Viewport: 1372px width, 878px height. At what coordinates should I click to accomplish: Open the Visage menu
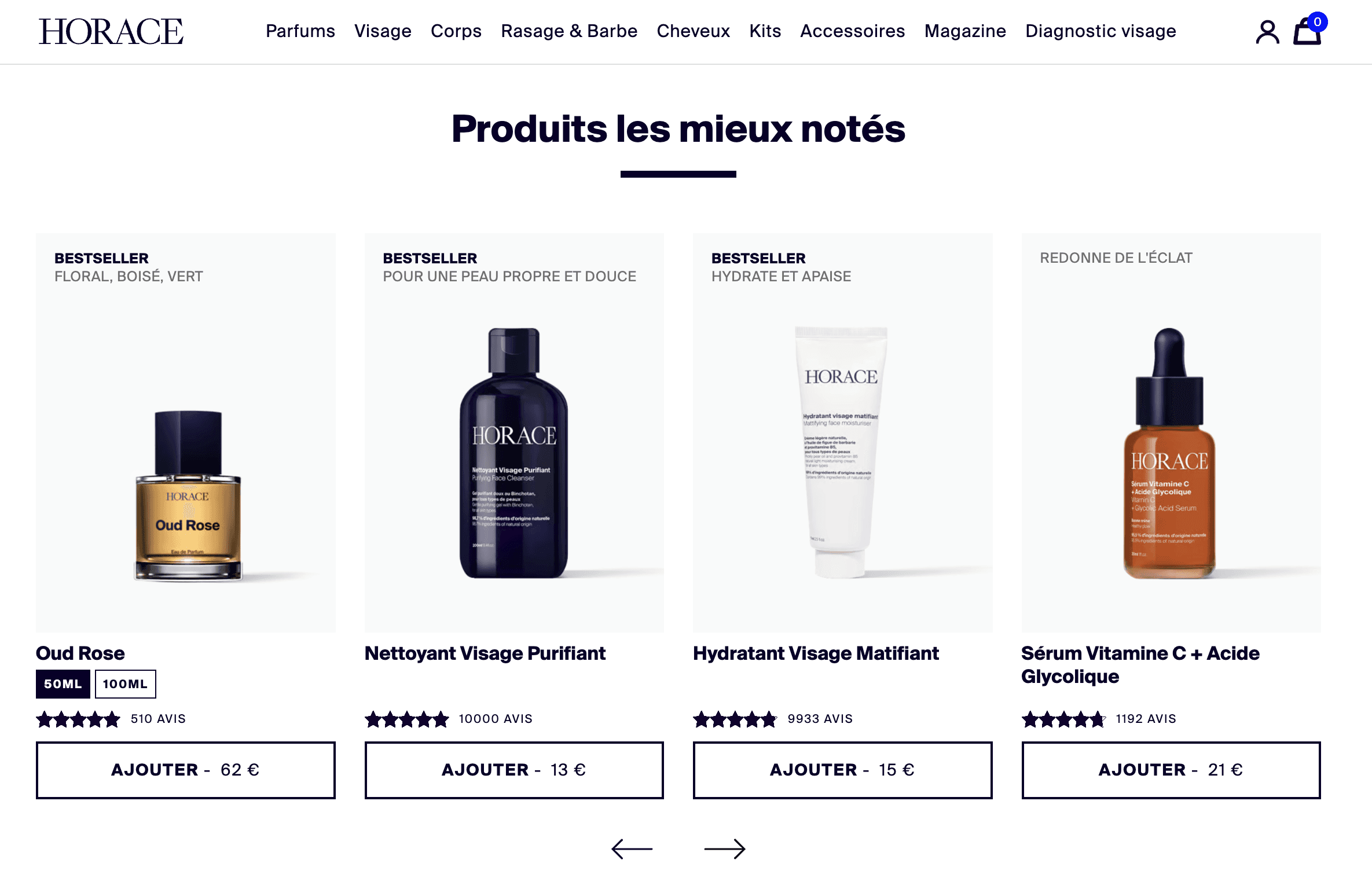tap(383, 31)
